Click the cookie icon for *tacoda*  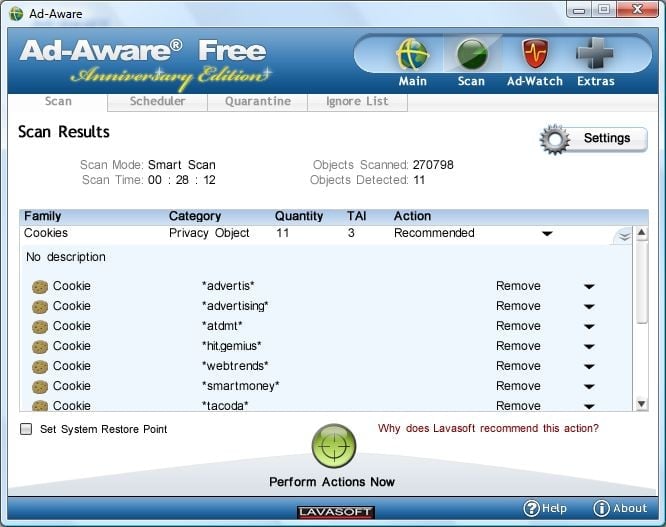click(40, 406)
